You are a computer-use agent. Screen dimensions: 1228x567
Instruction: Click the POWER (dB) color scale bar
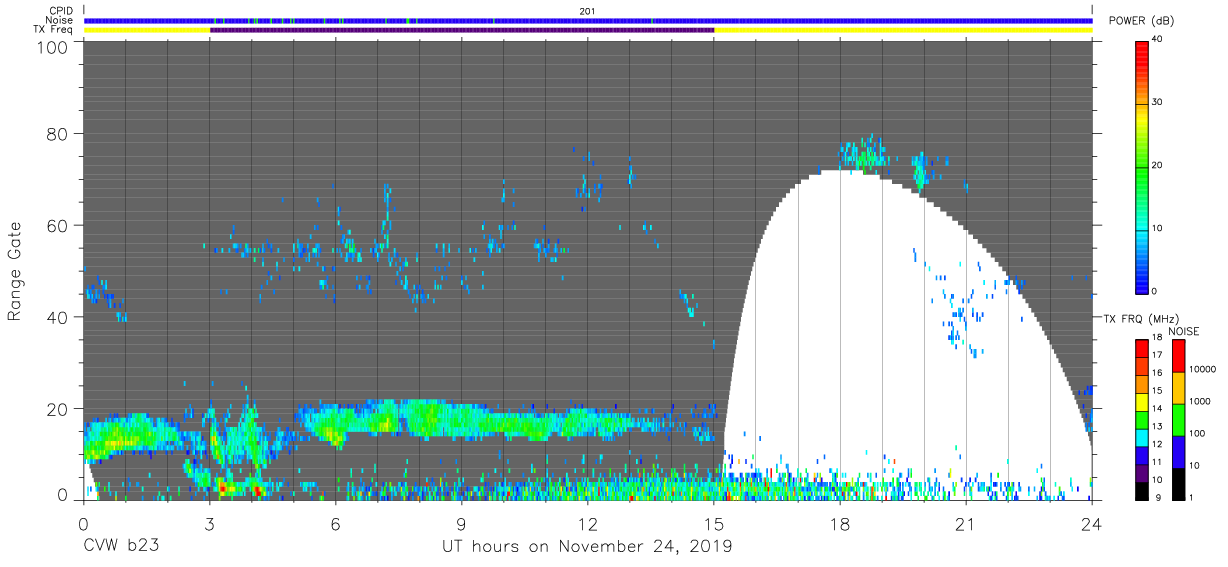coord(1142,166)
